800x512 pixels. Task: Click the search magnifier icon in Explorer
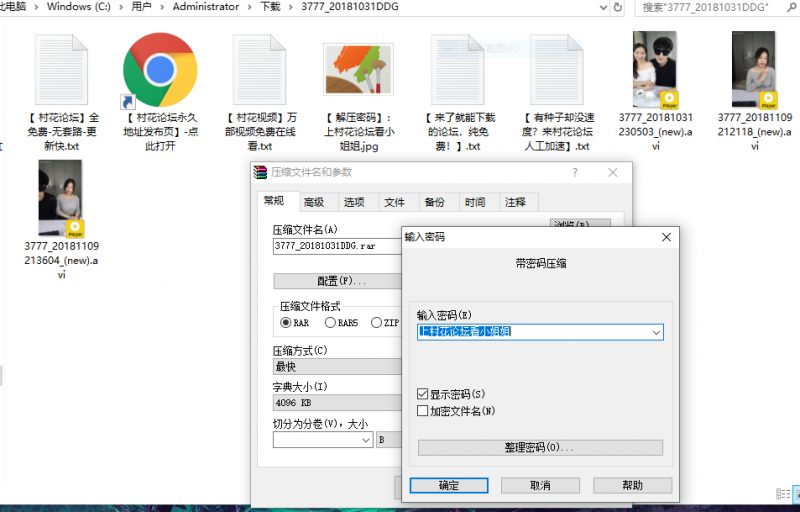coord(792,7)
